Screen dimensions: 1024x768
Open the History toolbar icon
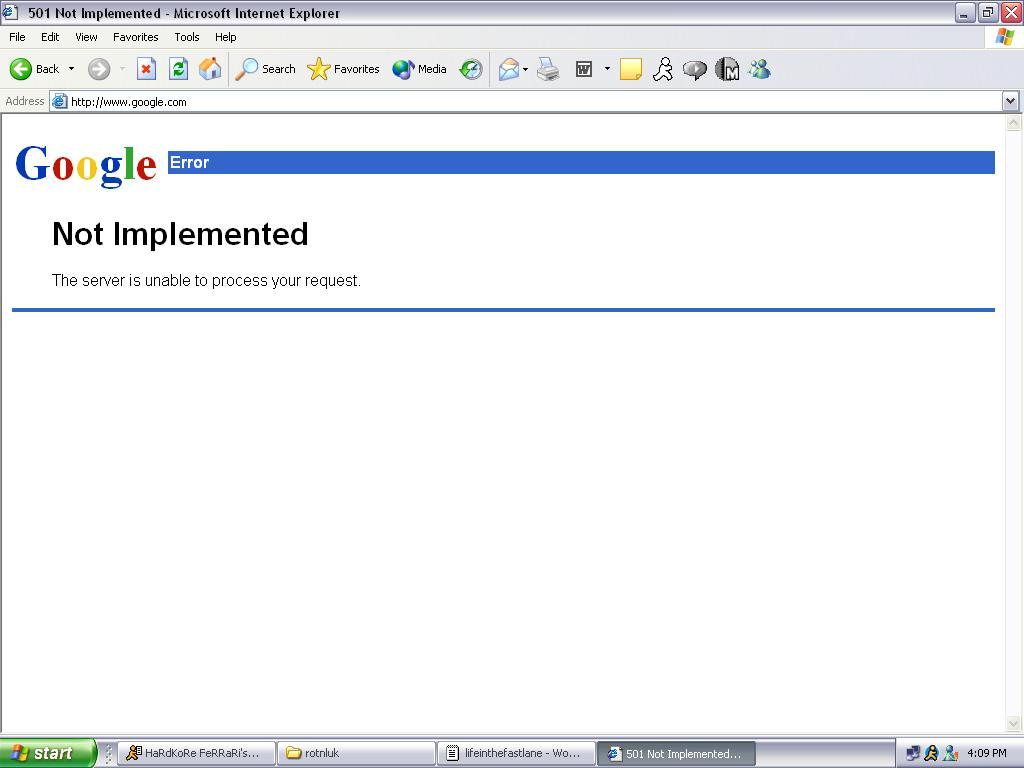pyautogui.click(x=471, y=69)
